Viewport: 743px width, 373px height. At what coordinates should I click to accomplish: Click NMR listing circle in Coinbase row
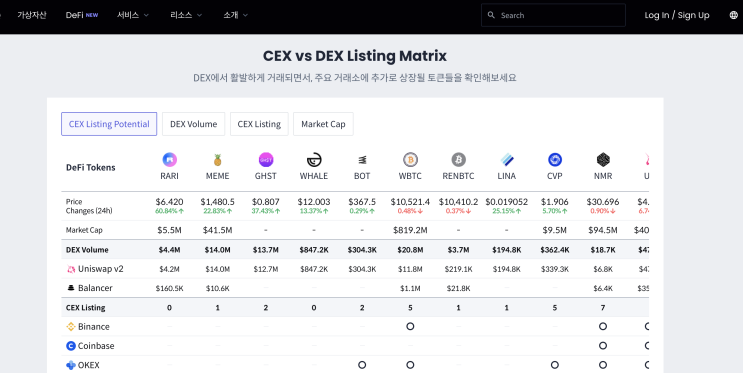[603, 346]
